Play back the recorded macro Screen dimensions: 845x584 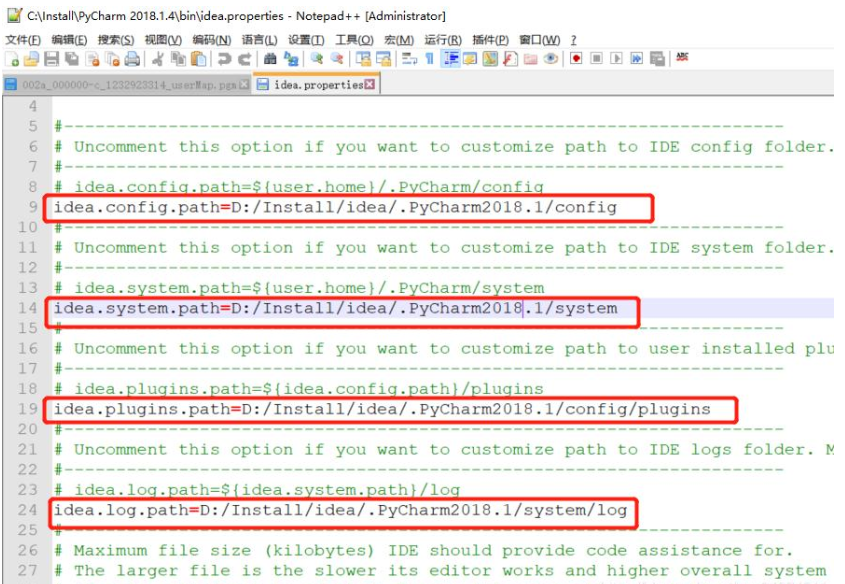(617, 58)
